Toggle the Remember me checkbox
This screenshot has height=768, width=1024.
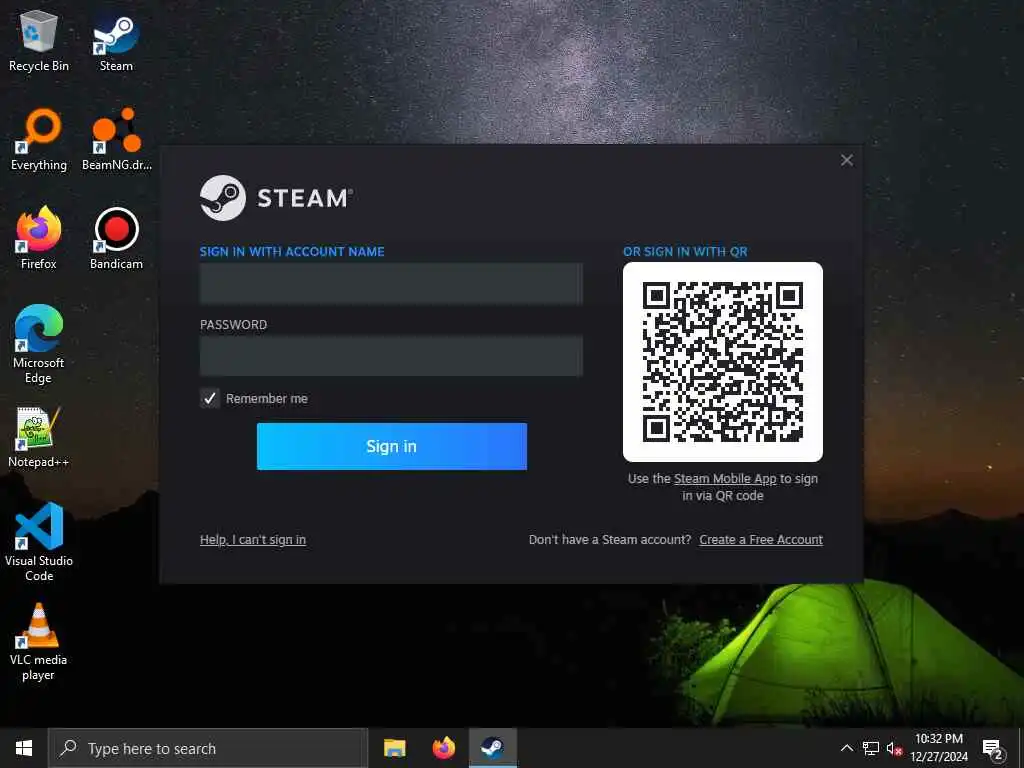pos(210,398)
